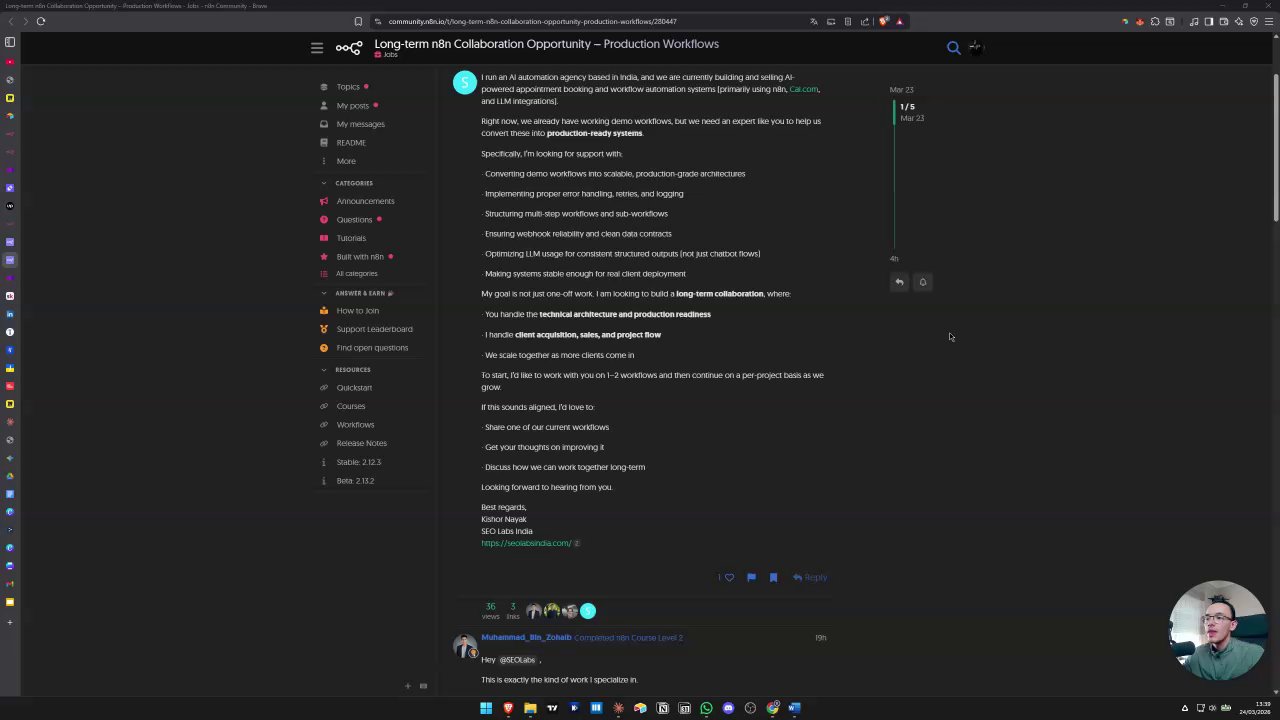
Task: Open the n8n logo home link
Action: (349, 47)
